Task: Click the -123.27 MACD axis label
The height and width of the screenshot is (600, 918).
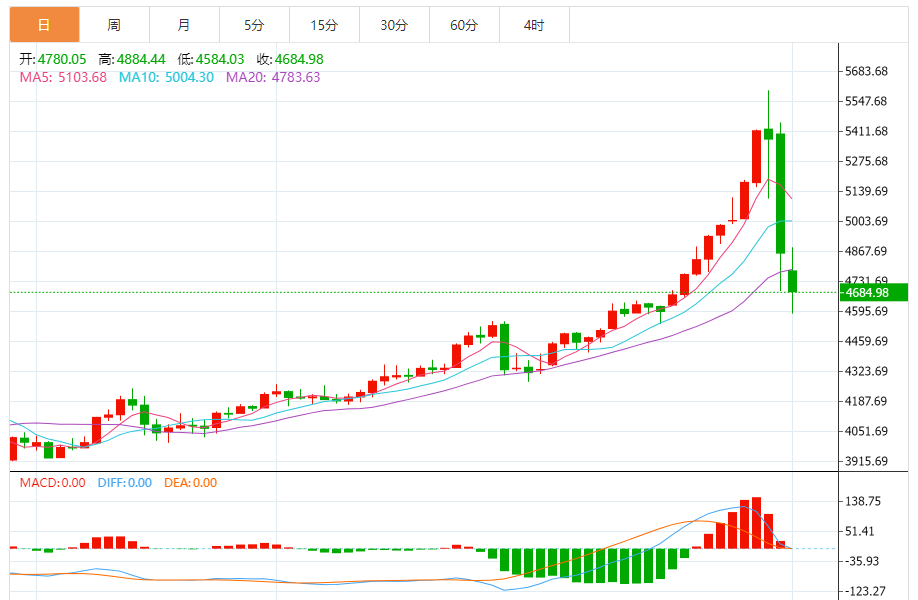Action: click(x=865, y=591)
